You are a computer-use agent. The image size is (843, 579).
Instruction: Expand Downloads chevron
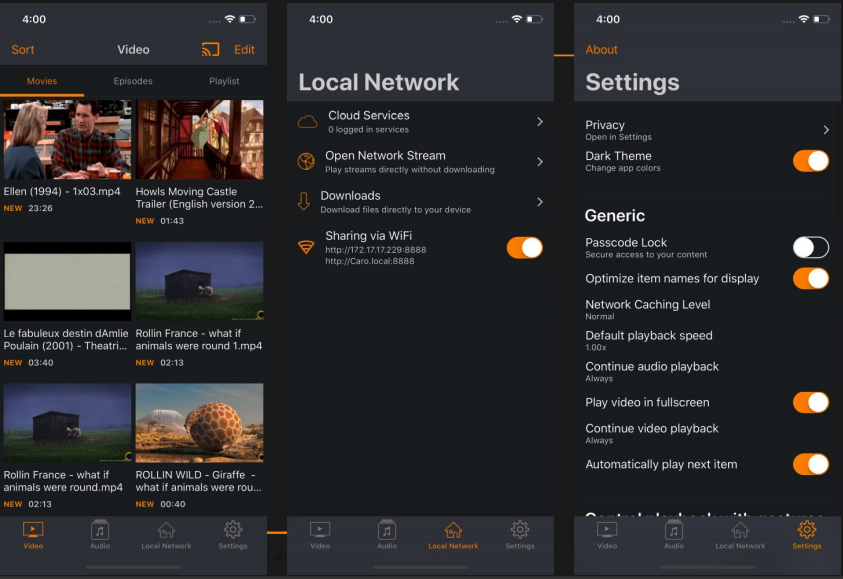tap(540, 202)
